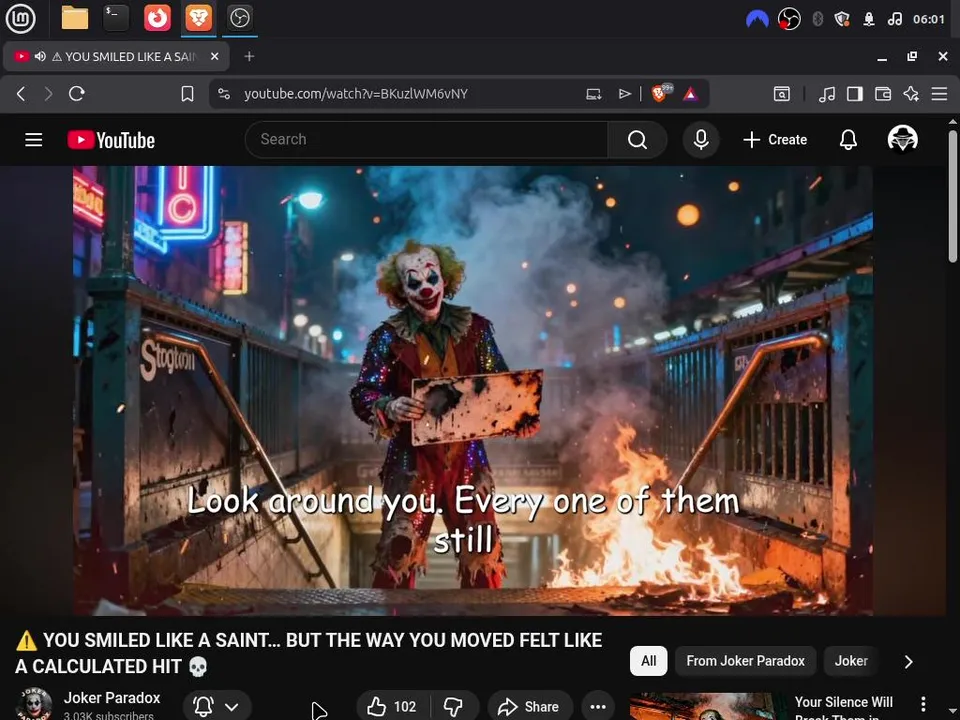The height and width of the screenshot is (720, 960).
Task: Expand the subscription notification bell dropdown
Action: [217, 707]
